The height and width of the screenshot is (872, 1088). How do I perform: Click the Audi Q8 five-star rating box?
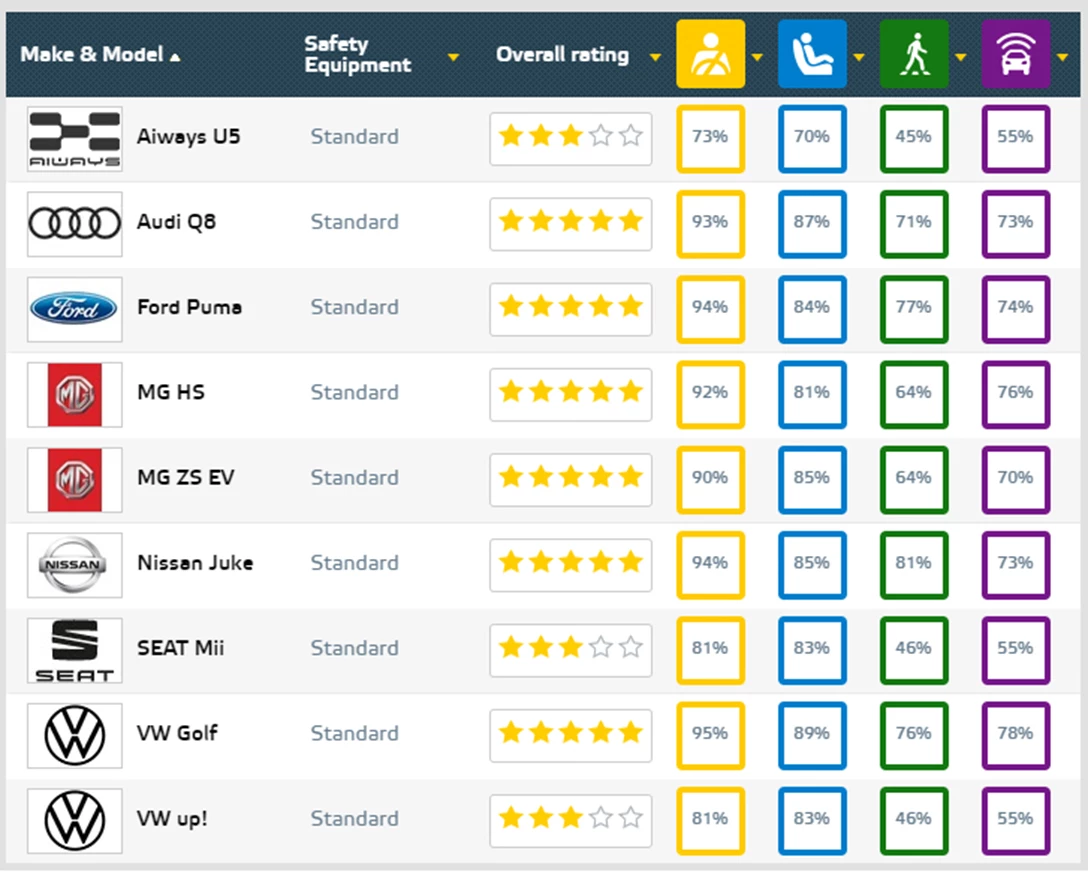pyautogui.click(x=570, y=222)
